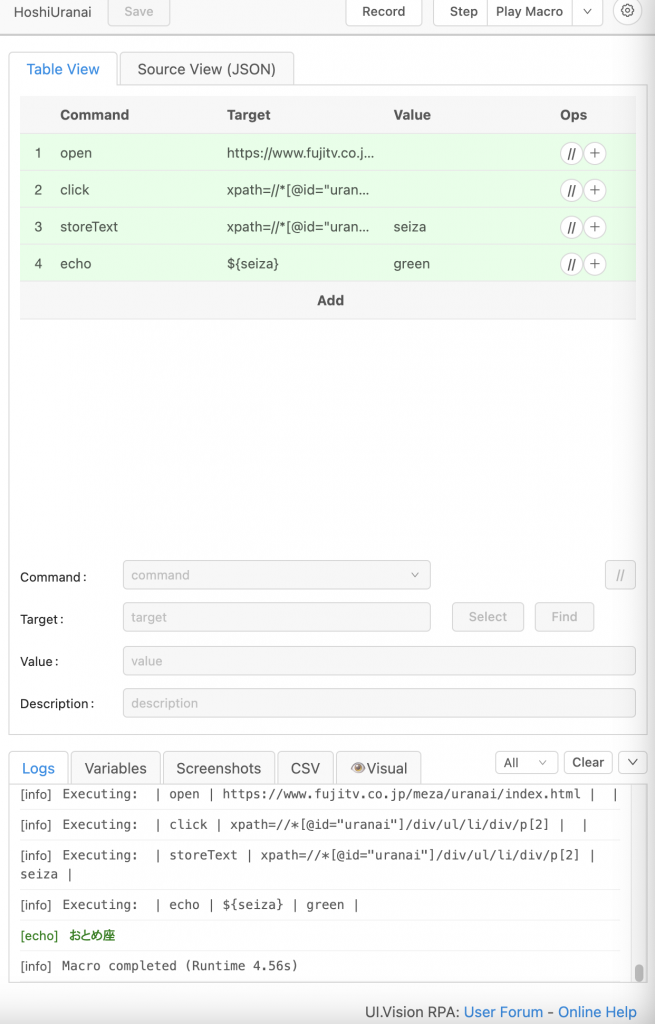Screen dimensions: 655x1024
Task: Open the settings gear icon
Action: [627, 10]
